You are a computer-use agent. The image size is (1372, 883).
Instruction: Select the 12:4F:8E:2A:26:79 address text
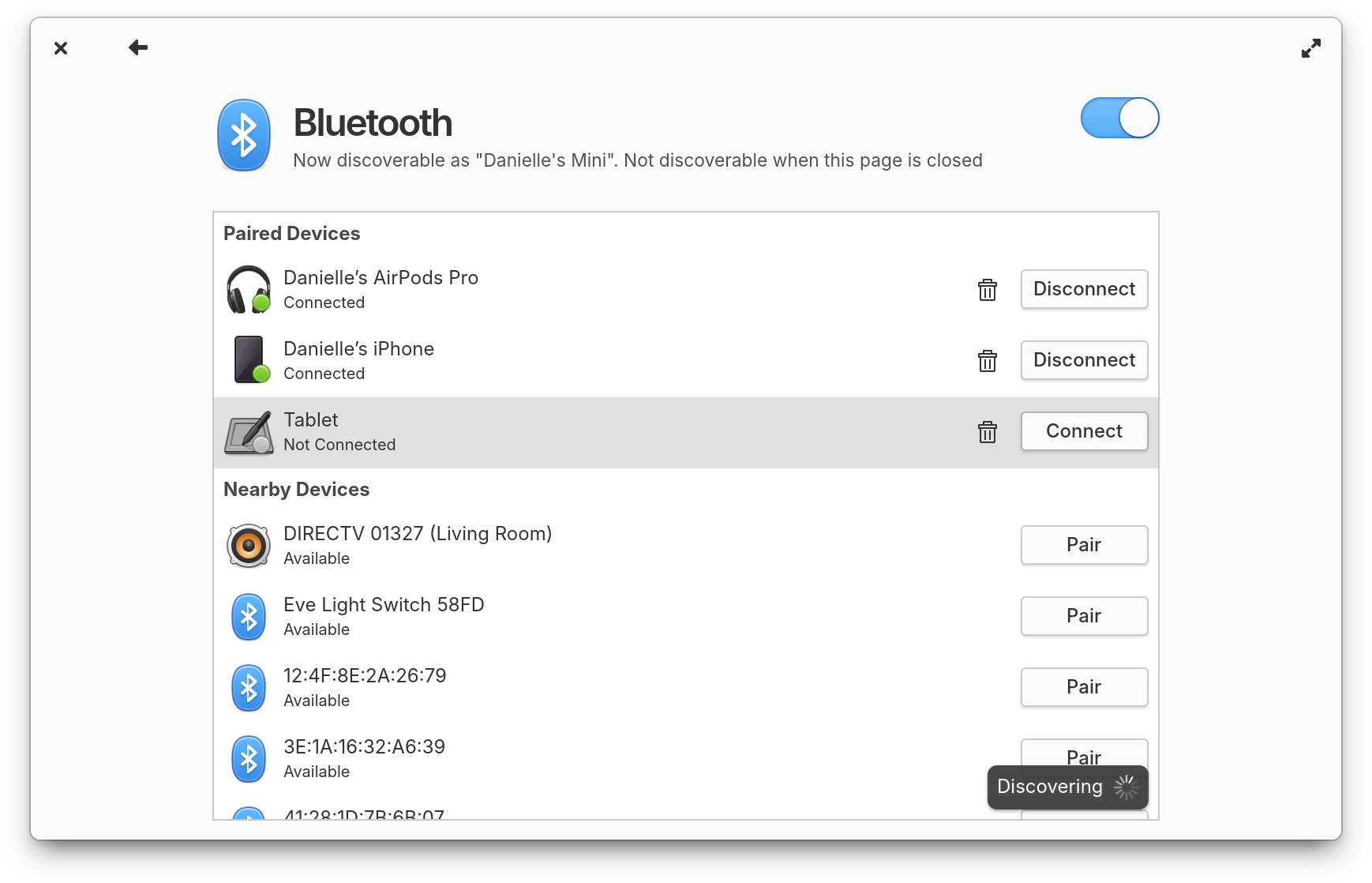pyautogui.click(x=365, y=676)
